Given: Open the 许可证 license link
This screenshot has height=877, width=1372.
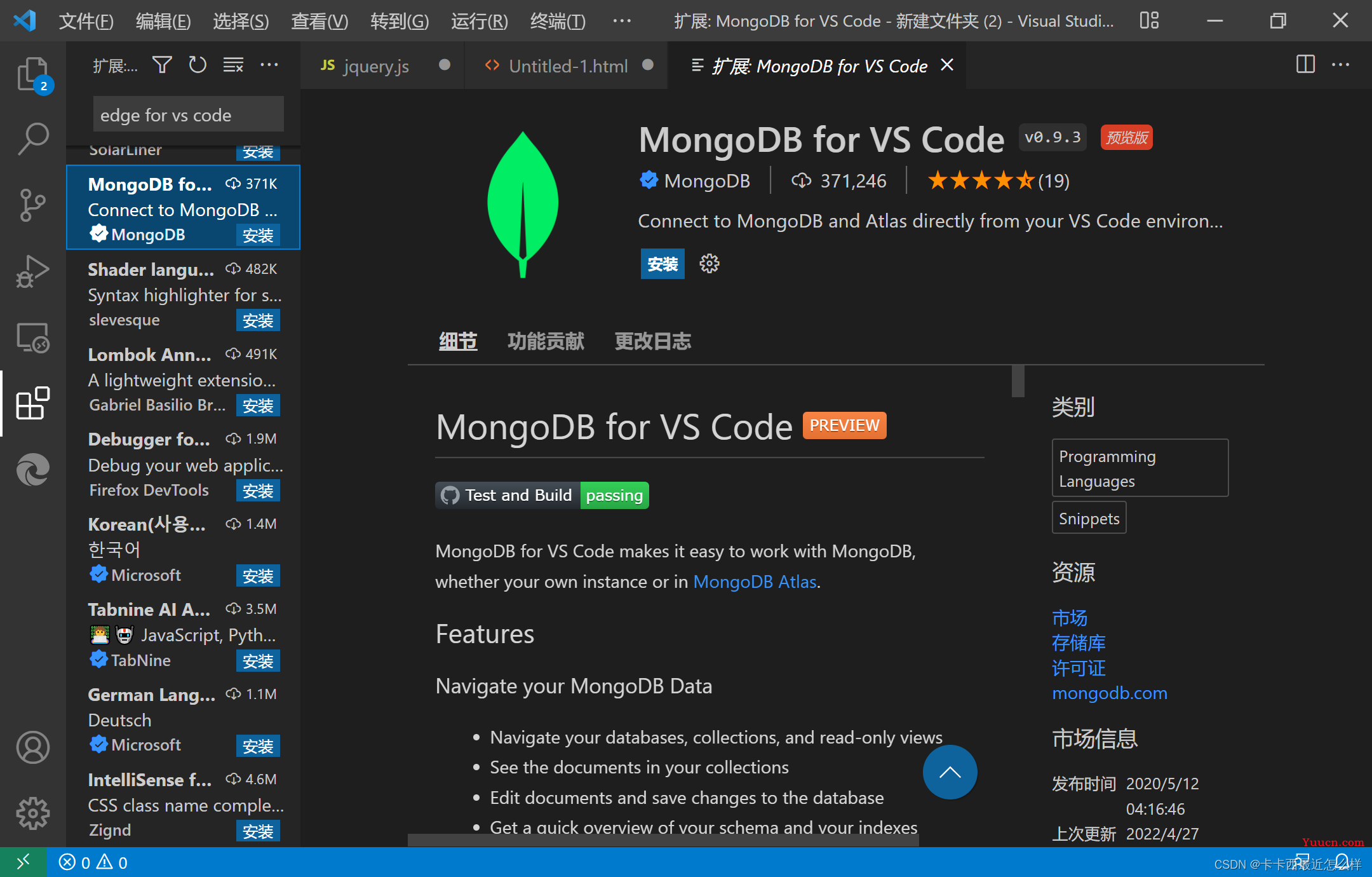Looking at the screenshot, I should pos(1079,669).
